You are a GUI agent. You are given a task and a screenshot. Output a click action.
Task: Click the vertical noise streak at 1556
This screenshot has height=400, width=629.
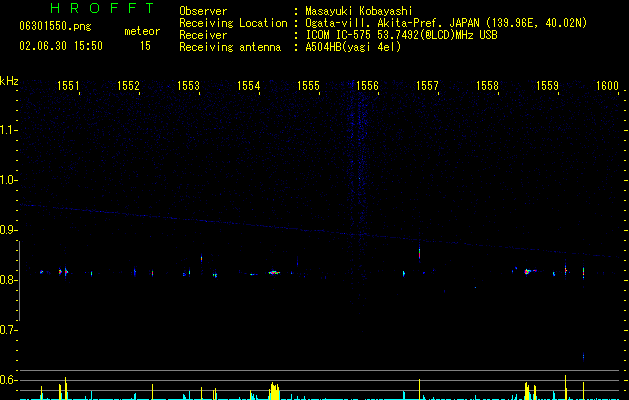(361, 201)
